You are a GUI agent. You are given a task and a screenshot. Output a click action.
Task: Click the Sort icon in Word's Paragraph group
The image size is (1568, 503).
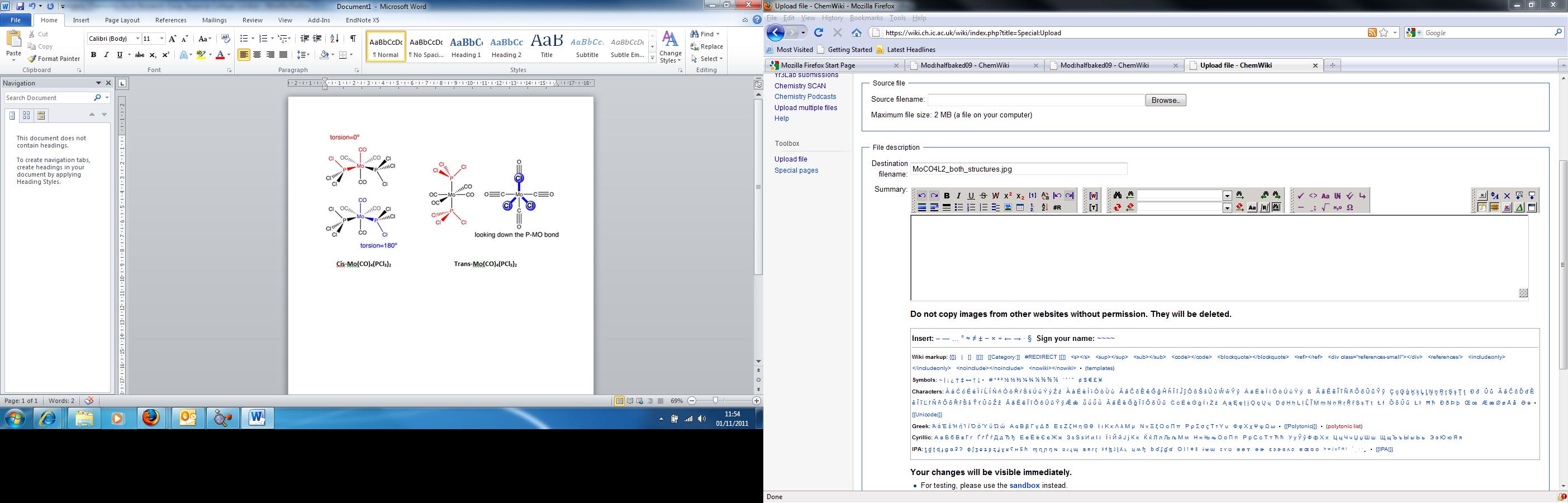[334, 39]
